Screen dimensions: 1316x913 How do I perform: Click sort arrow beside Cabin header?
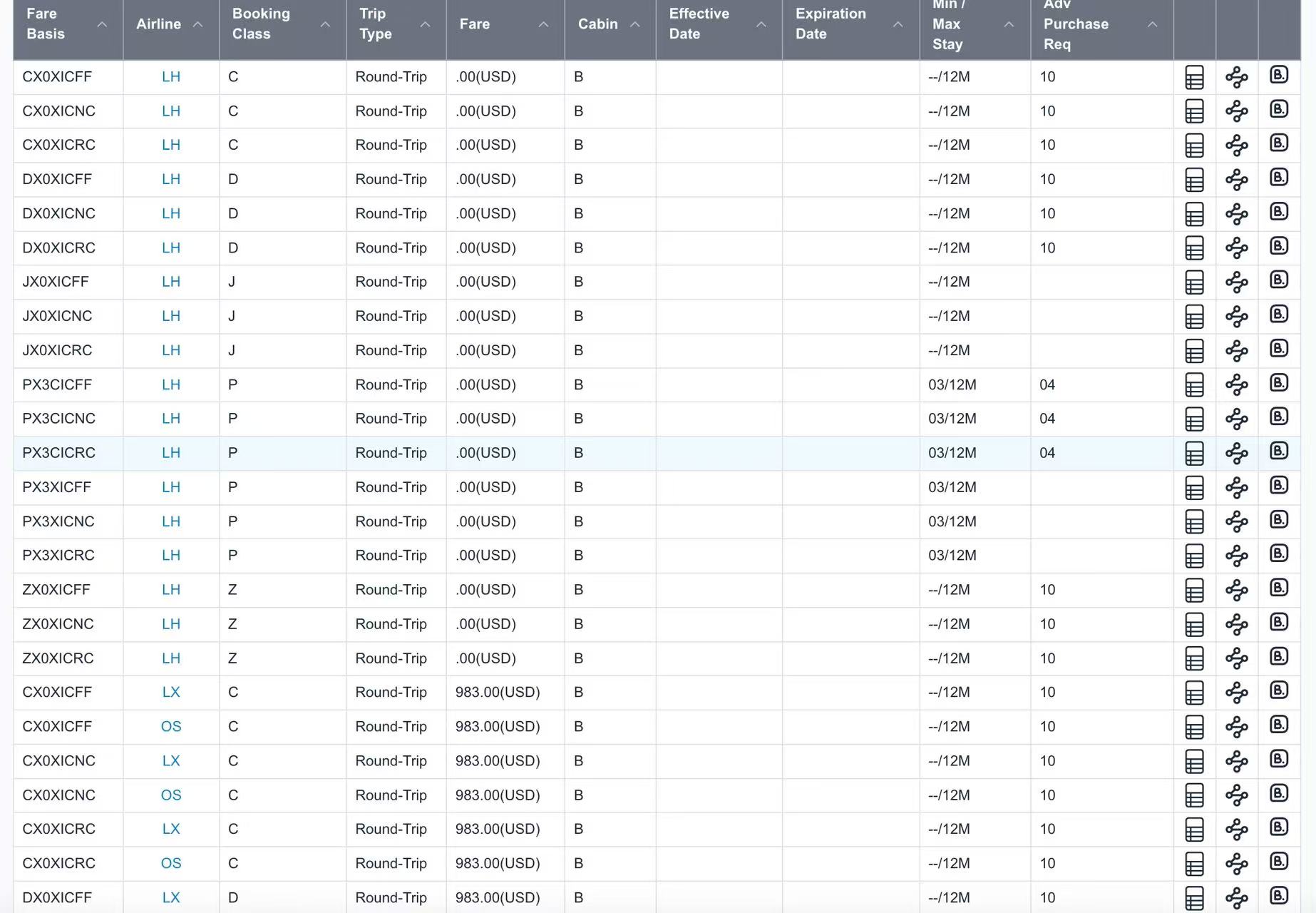[635, 24]
